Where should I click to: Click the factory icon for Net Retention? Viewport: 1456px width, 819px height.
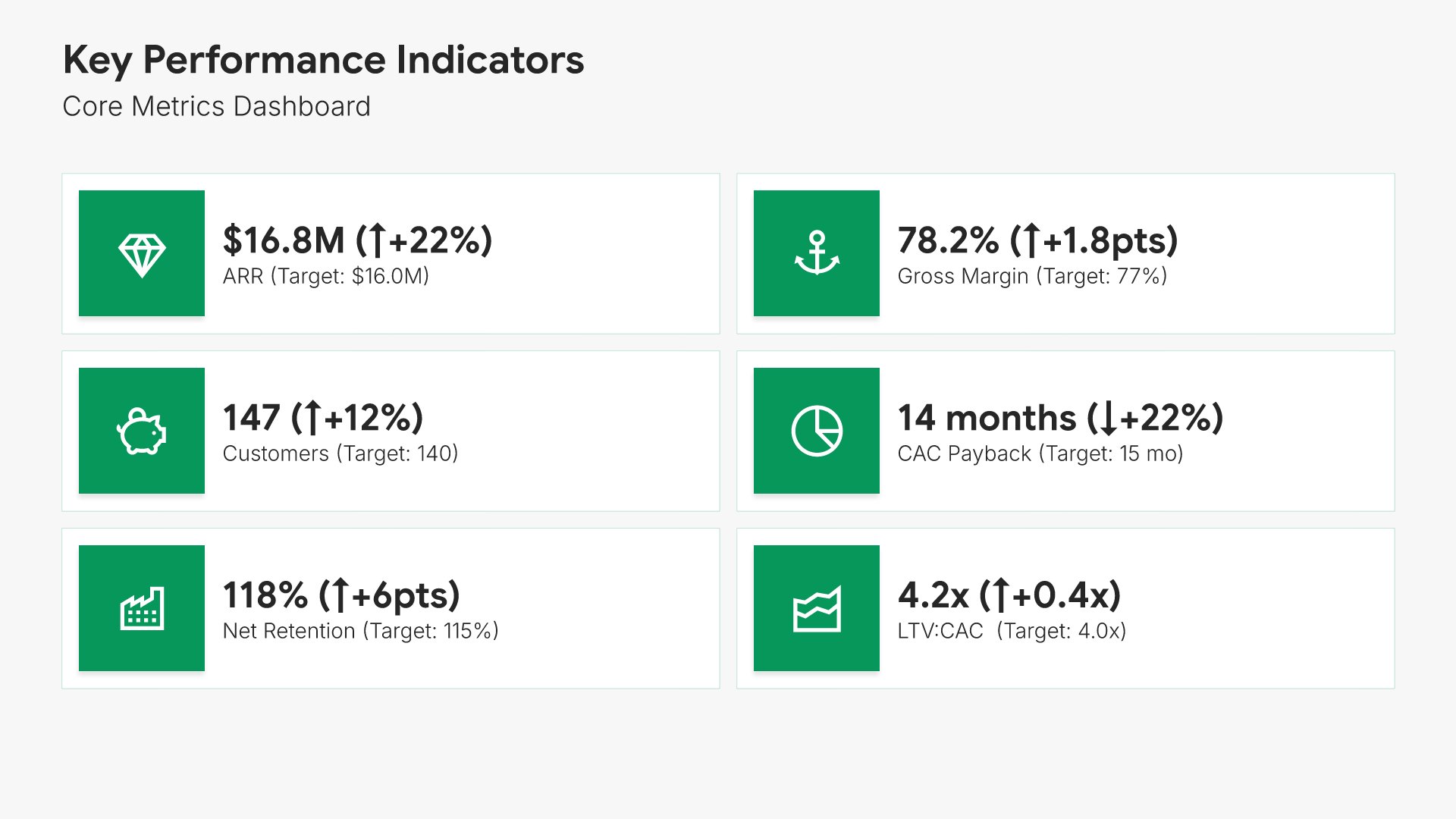[x=142, y=608]
